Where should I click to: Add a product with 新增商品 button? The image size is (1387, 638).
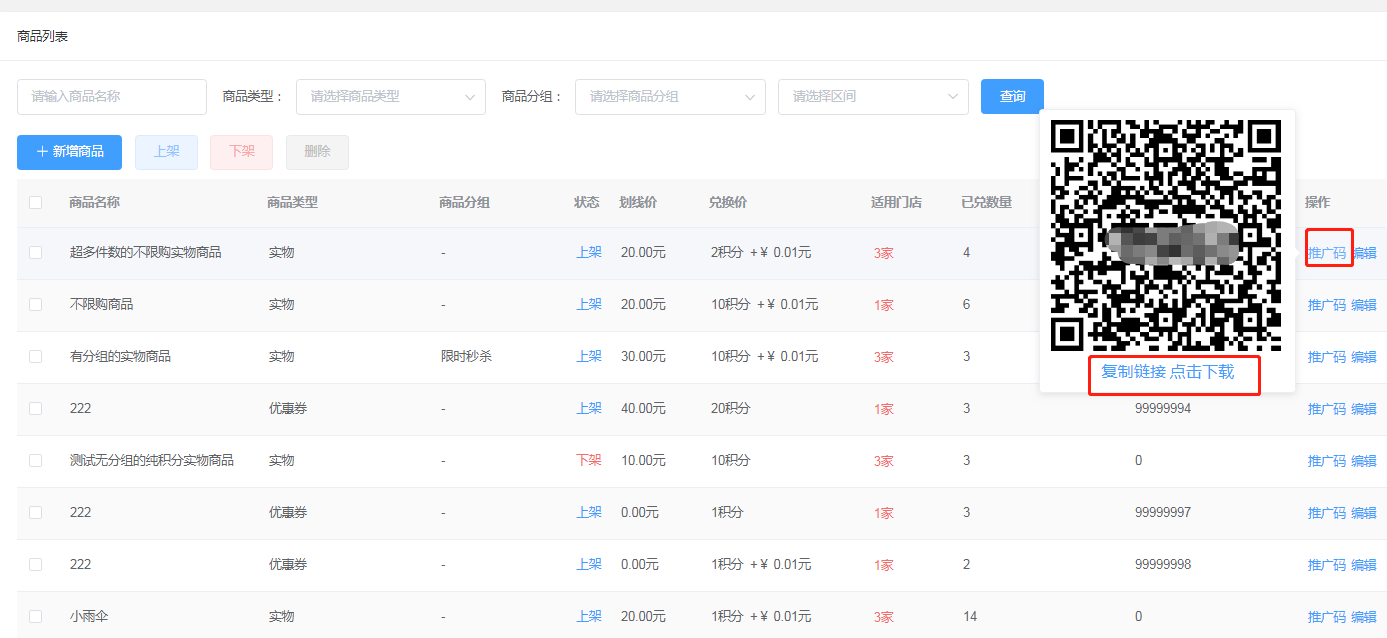pyautogui.click(x=69, y=152)
